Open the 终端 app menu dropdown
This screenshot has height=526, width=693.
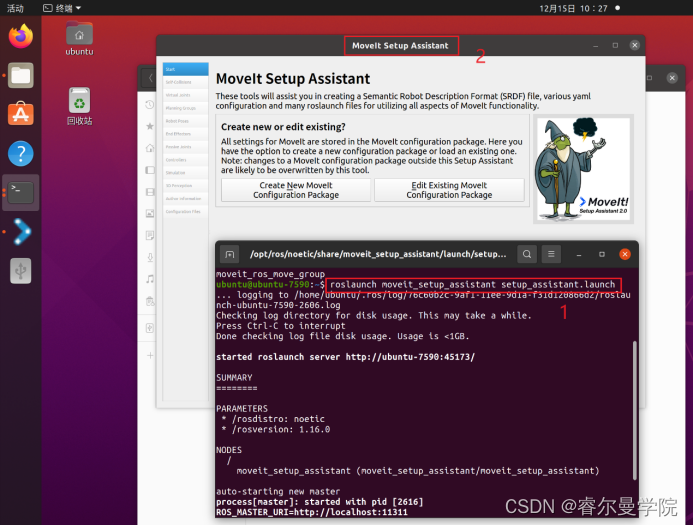(62, 8)
